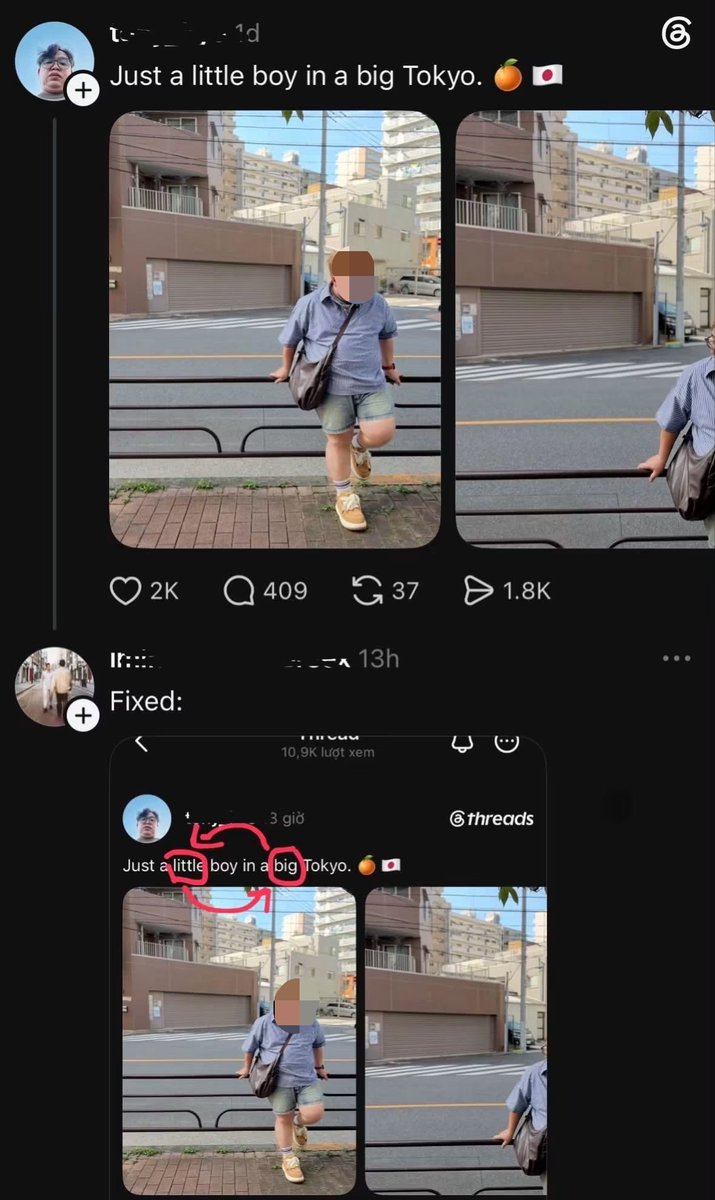Follow the replier via plus badge on avatar
The height and width of the screenshot is (1200, 715).
tap(82, 716)
